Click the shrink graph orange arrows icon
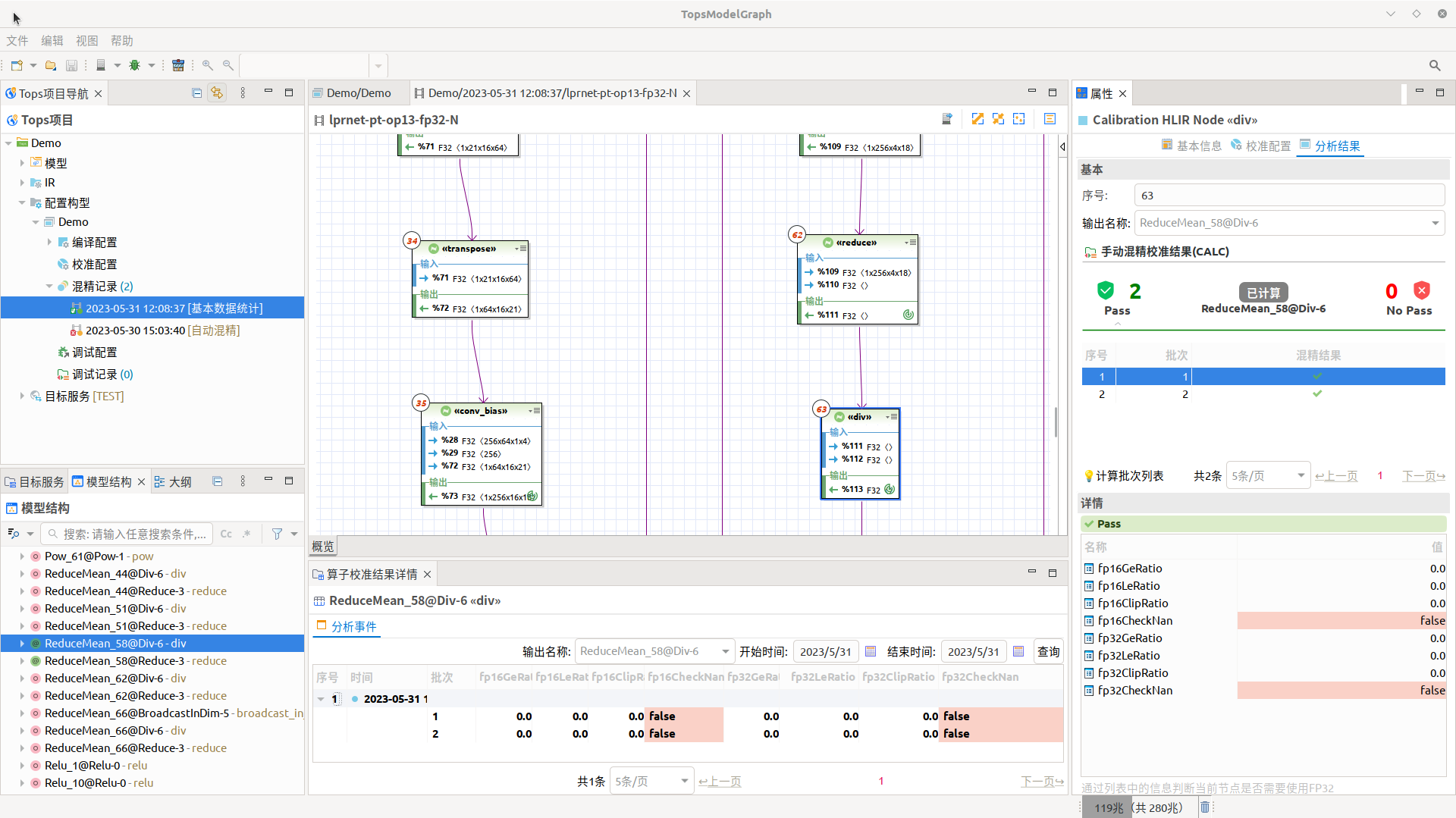 click(998, 119)
